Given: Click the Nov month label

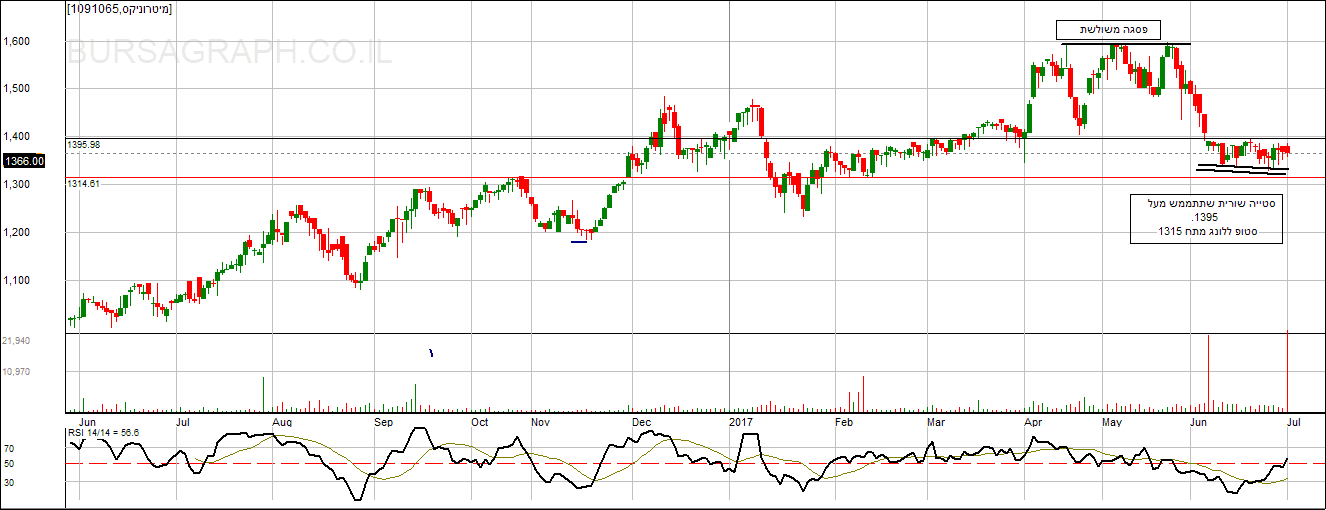Looking at the screenshot, I should (541, 422).
